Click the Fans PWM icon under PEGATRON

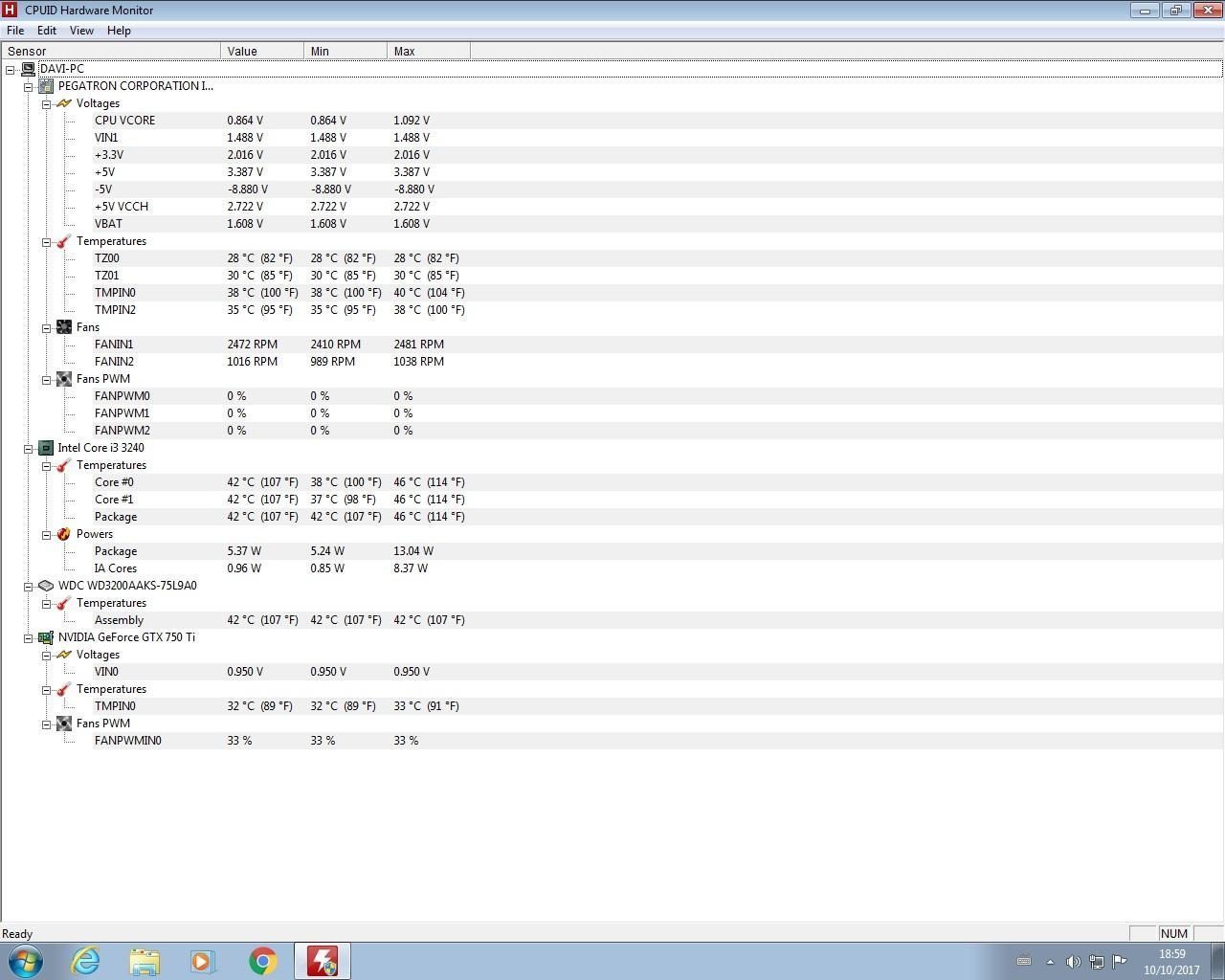tap(64, 379)
